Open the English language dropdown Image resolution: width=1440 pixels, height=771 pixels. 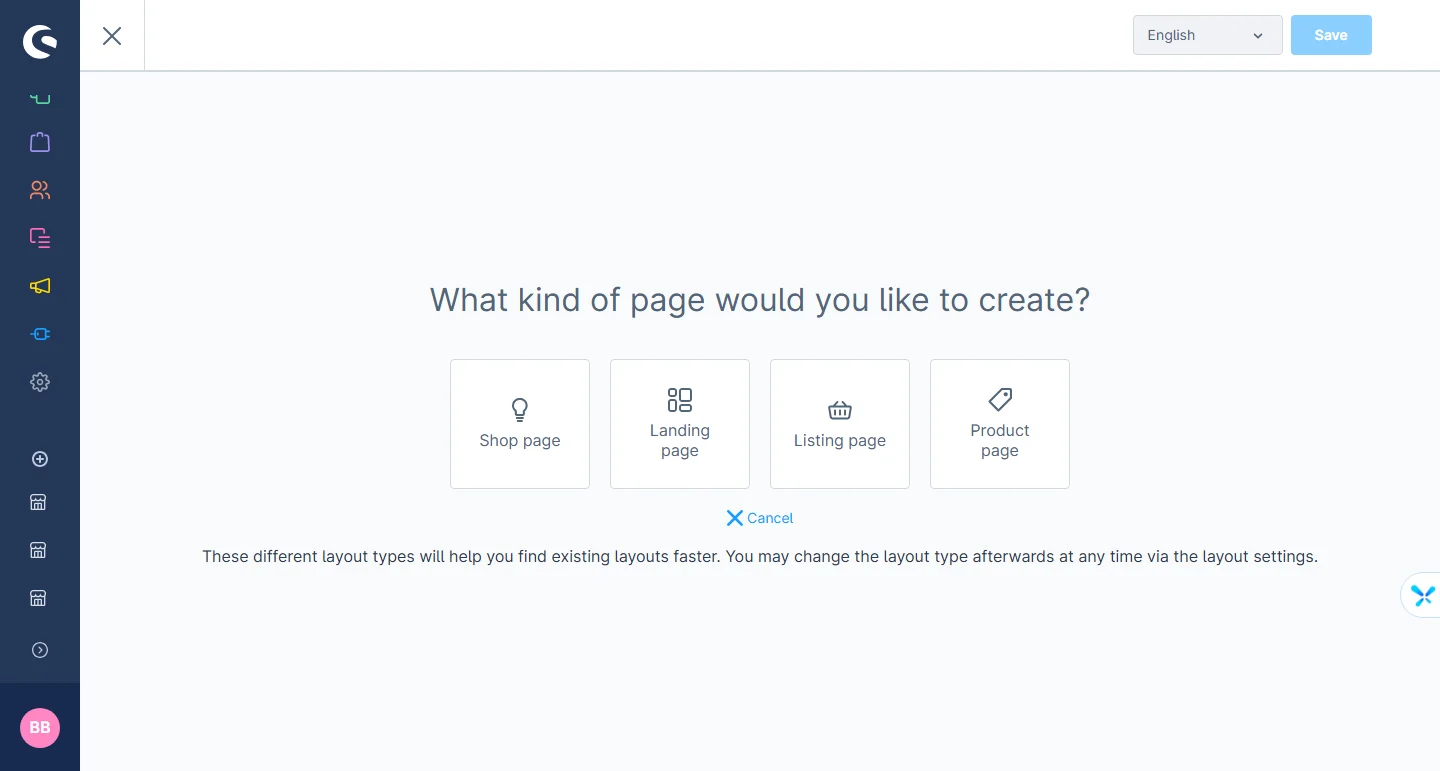click(1207, 35)
